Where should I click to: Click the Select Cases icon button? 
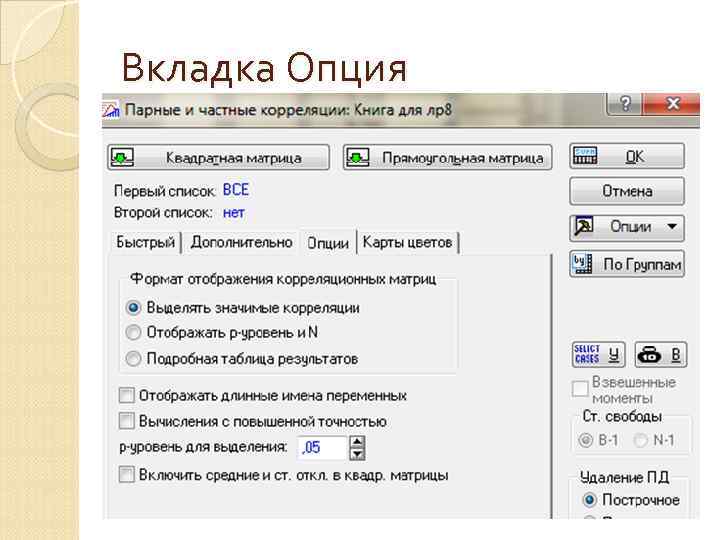[x=598, y=354]
